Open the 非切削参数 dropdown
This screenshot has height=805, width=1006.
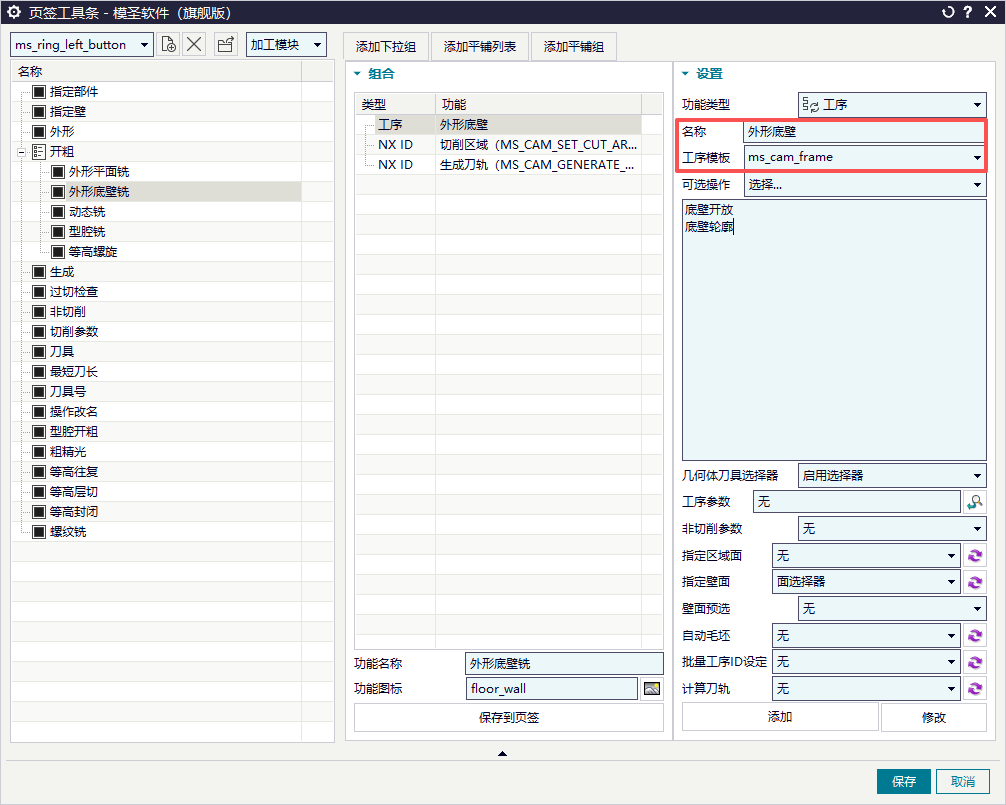point(892,529)
